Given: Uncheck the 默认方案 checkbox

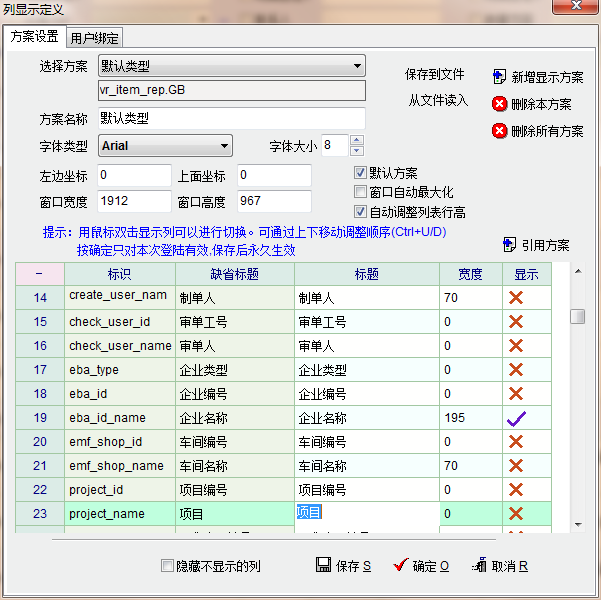Looking at the screenshot, I should (x=361, y=173).
